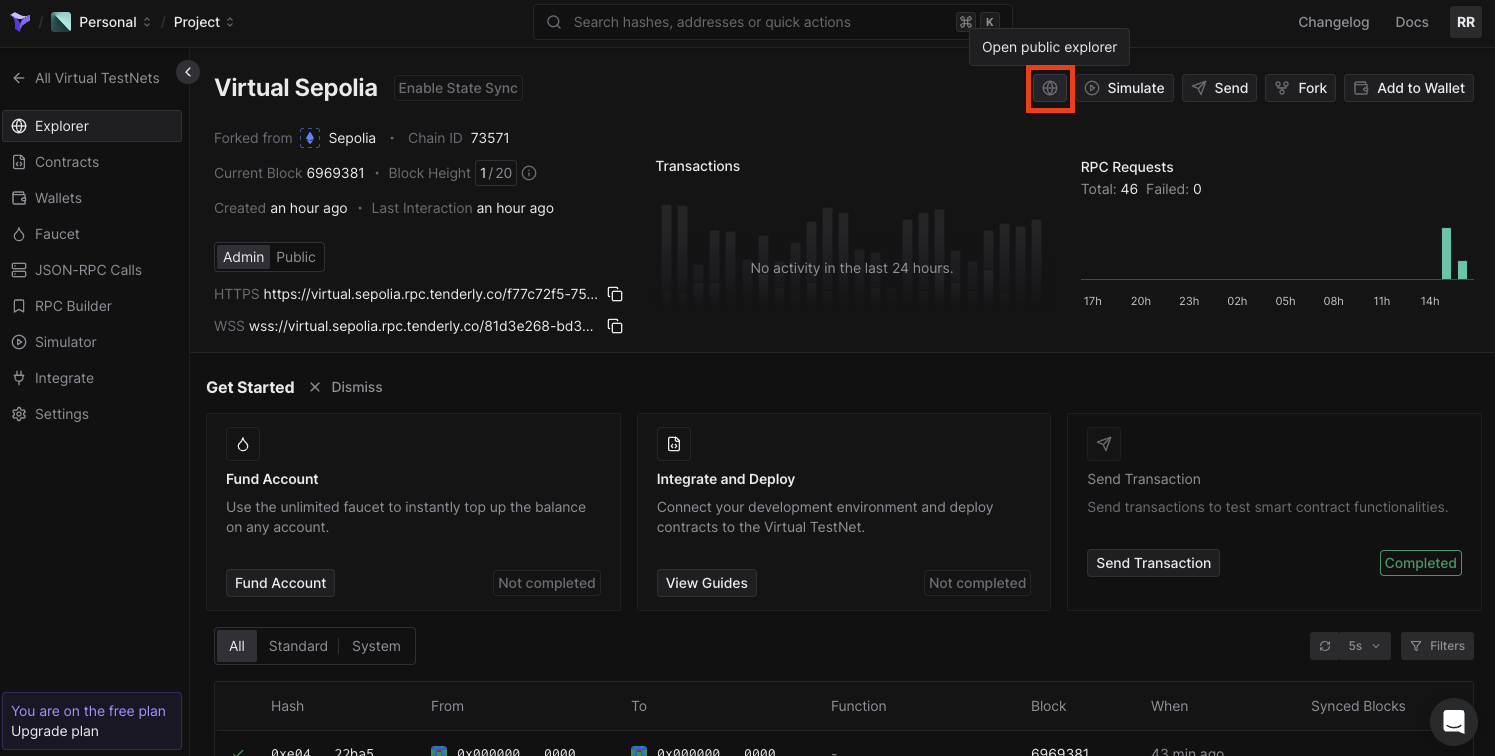
Task: Click the Chain ID value 73571
Action: (x=490, y=138)
